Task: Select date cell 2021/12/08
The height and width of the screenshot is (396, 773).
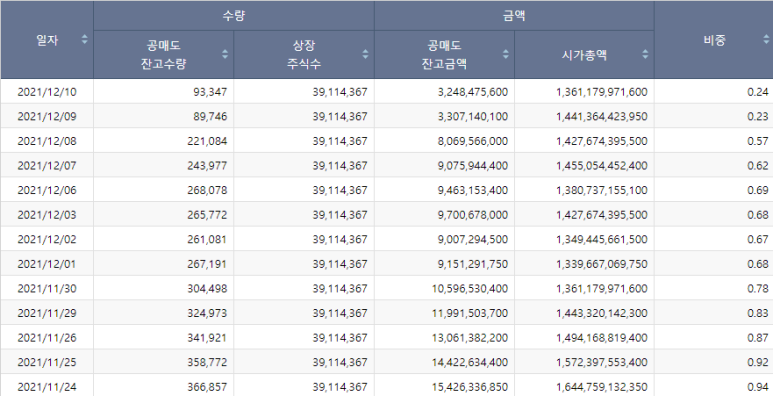Action: tap(47, 141)
